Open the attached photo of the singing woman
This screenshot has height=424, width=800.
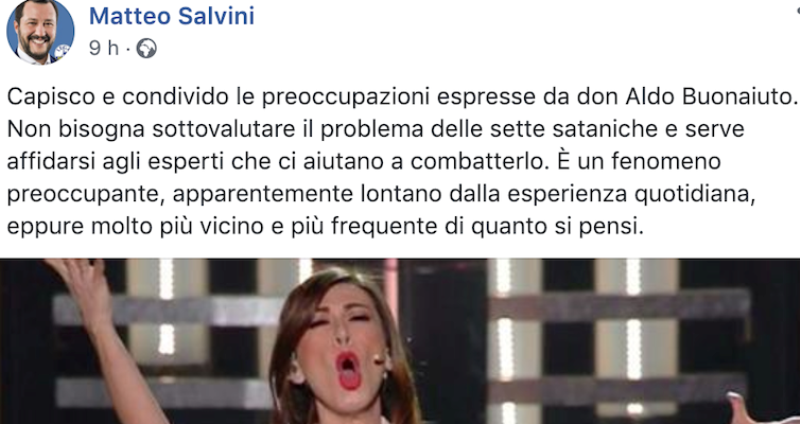pyautogui.click(x=400, y=341)
